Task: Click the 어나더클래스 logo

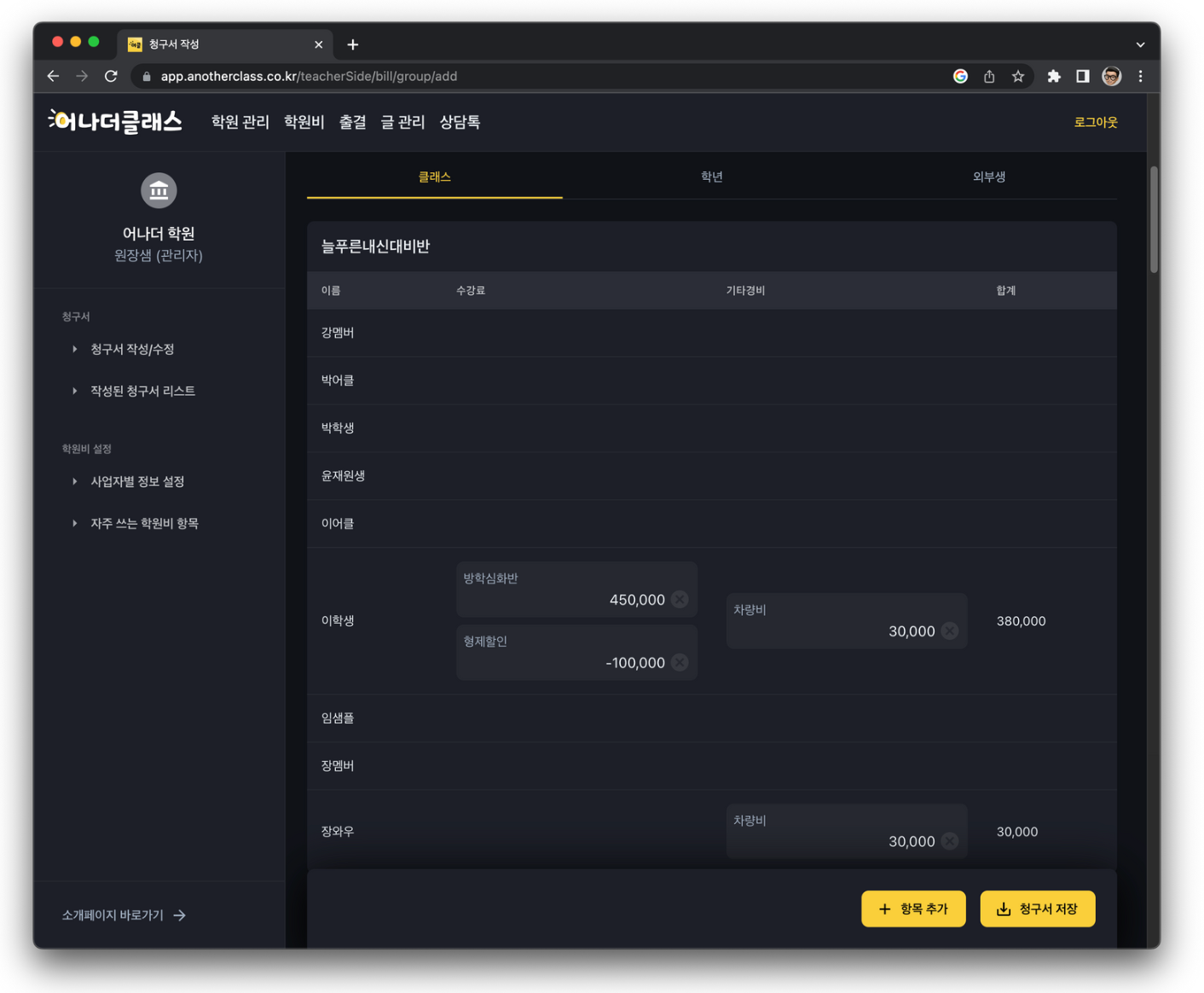Action: pos(115,122)
